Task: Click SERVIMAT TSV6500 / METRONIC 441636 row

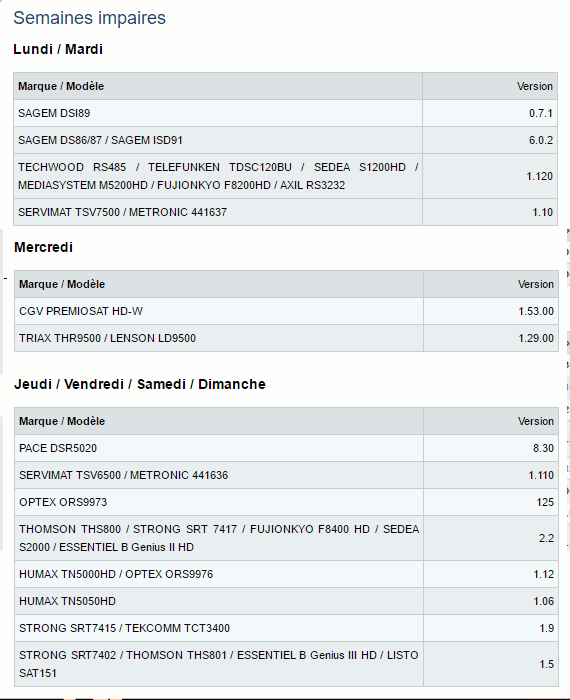Action: coord(286,475)
